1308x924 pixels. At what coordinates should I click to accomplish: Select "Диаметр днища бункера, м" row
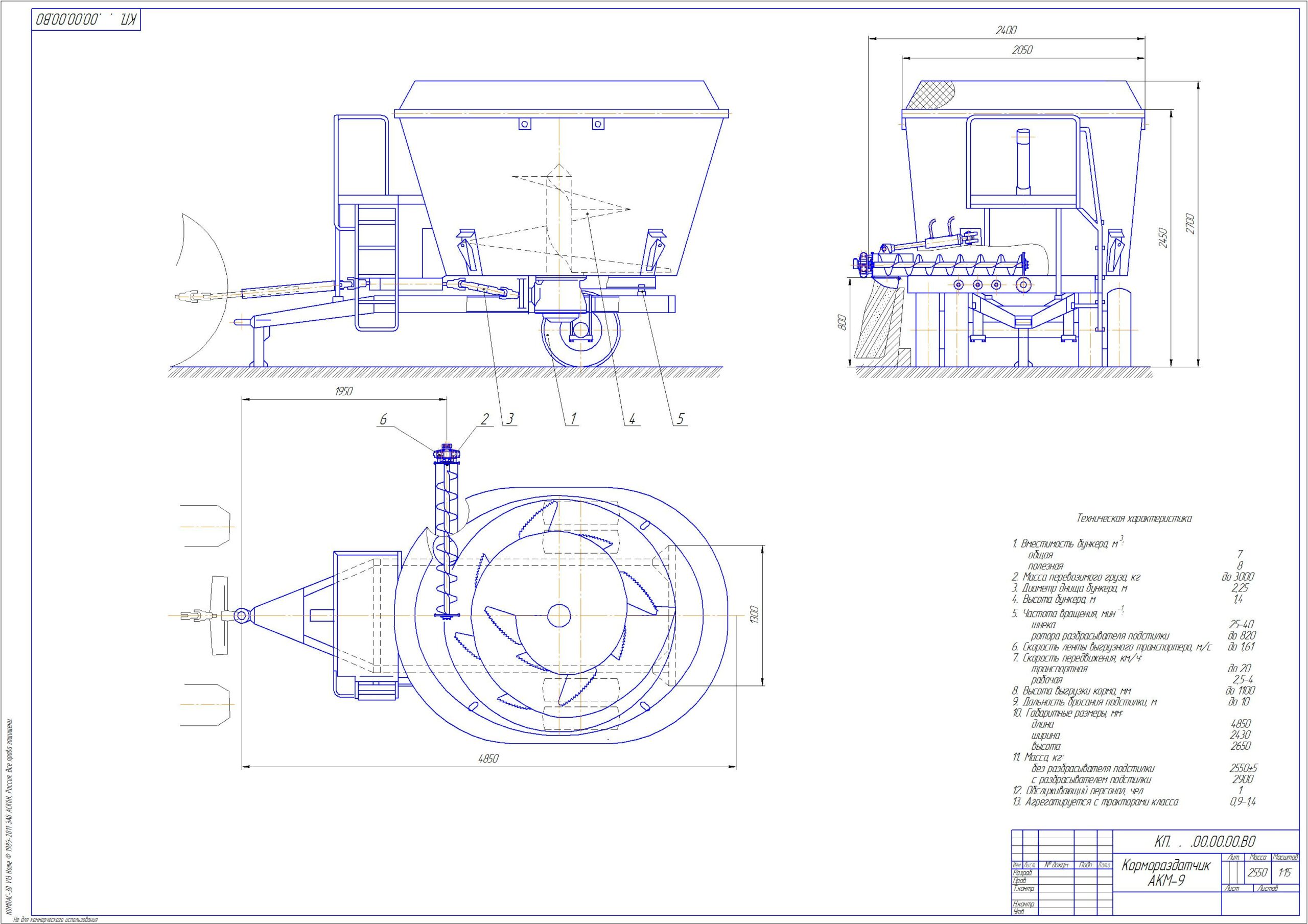(x=1070, y=588)
